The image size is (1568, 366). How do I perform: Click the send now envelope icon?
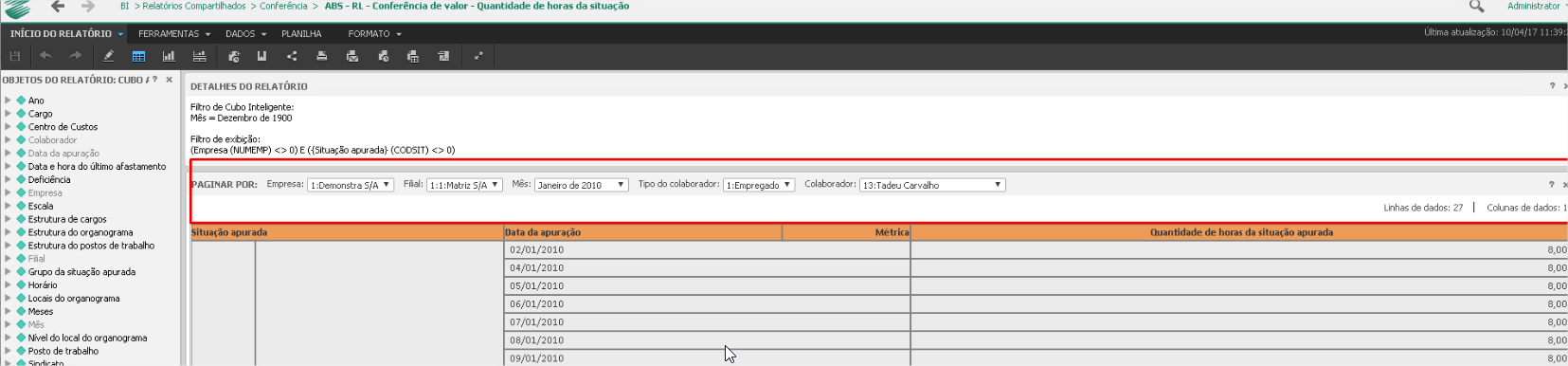click(x=352, y=56)
